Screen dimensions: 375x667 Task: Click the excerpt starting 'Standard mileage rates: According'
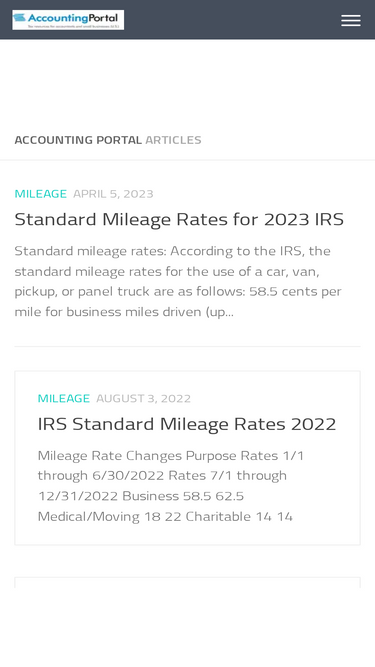[178, 281]
